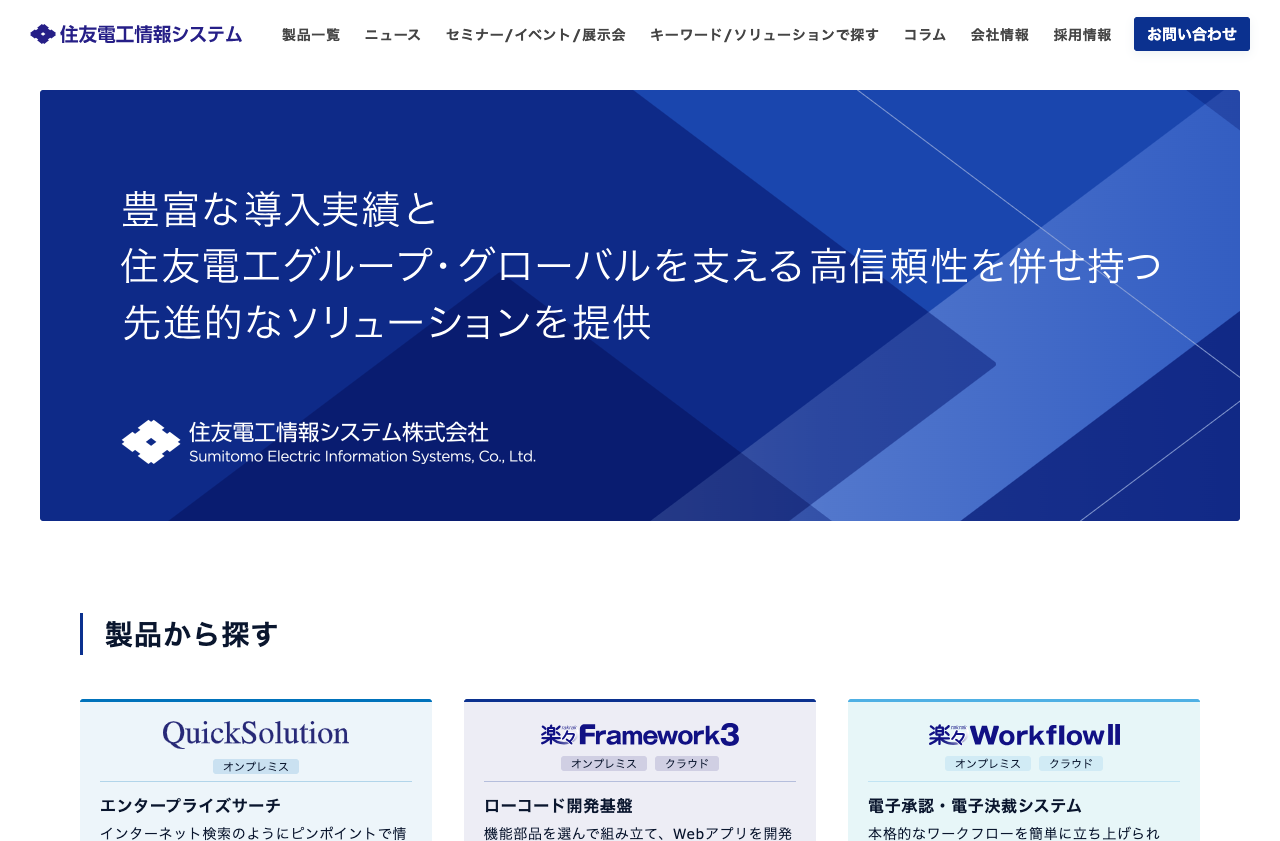Click the diamond logo in the hero banner
Screen dimensions: 1280x841
[x=151, y=441]
